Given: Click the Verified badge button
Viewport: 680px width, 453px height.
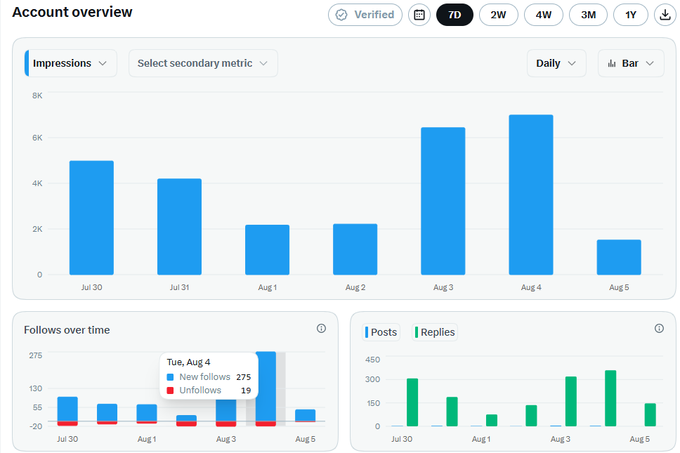Looking at the screenshot, I should click(x=365, y=15).
